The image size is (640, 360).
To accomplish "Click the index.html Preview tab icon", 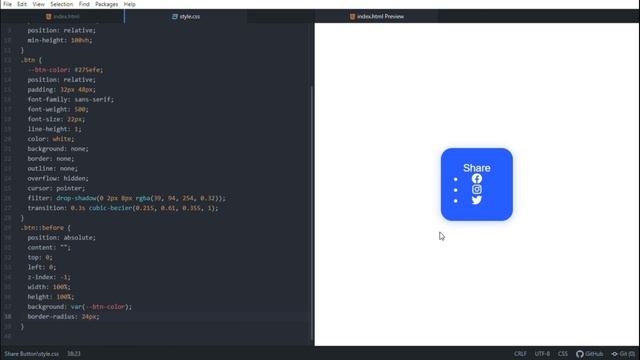I will tap(352, 17).
